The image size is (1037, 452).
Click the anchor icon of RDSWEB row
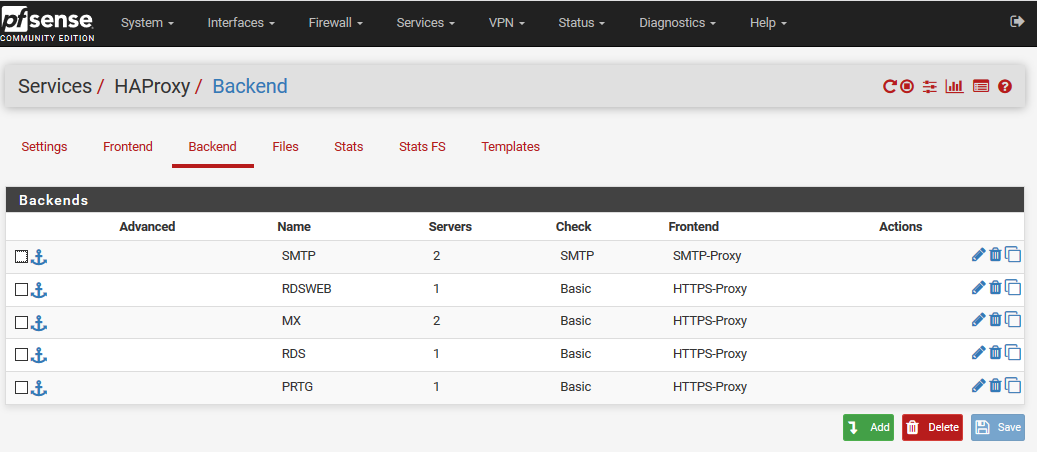pos(39,289)
